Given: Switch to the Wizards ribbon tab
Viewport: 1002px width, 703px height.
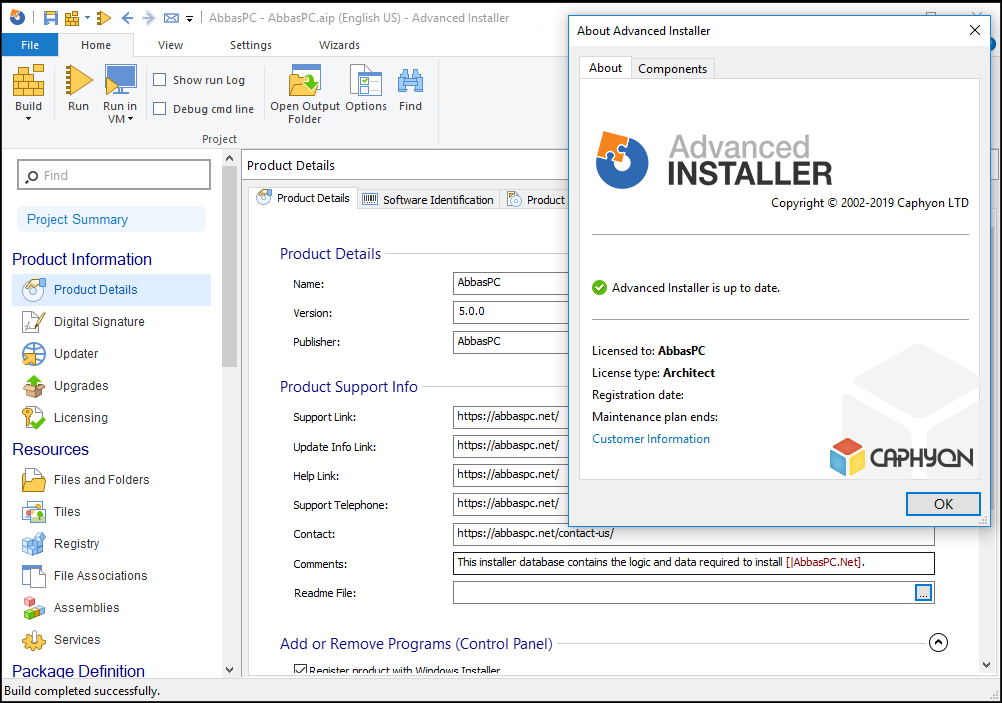Looking at the screenshot, I should pos(339,45).
